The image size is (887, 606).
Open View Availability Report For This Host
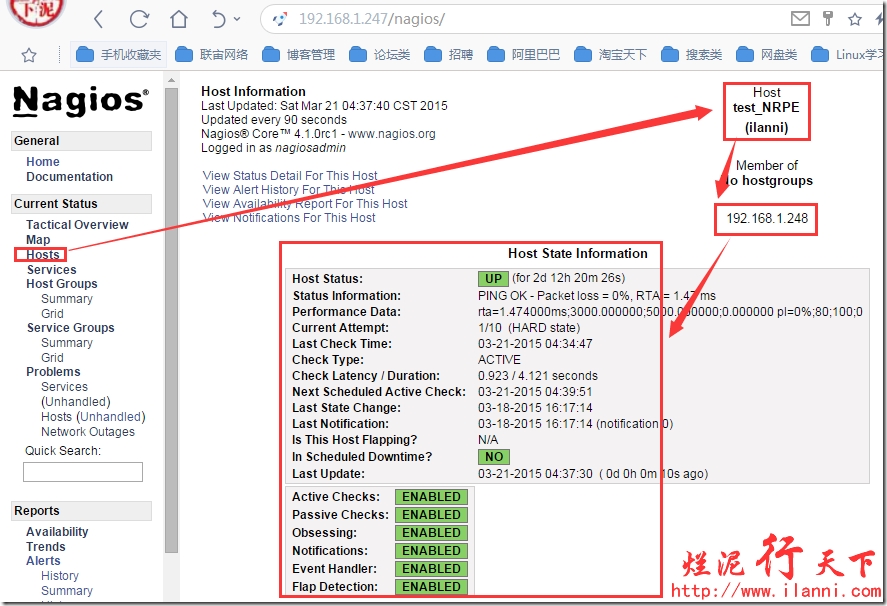[305, 204]
